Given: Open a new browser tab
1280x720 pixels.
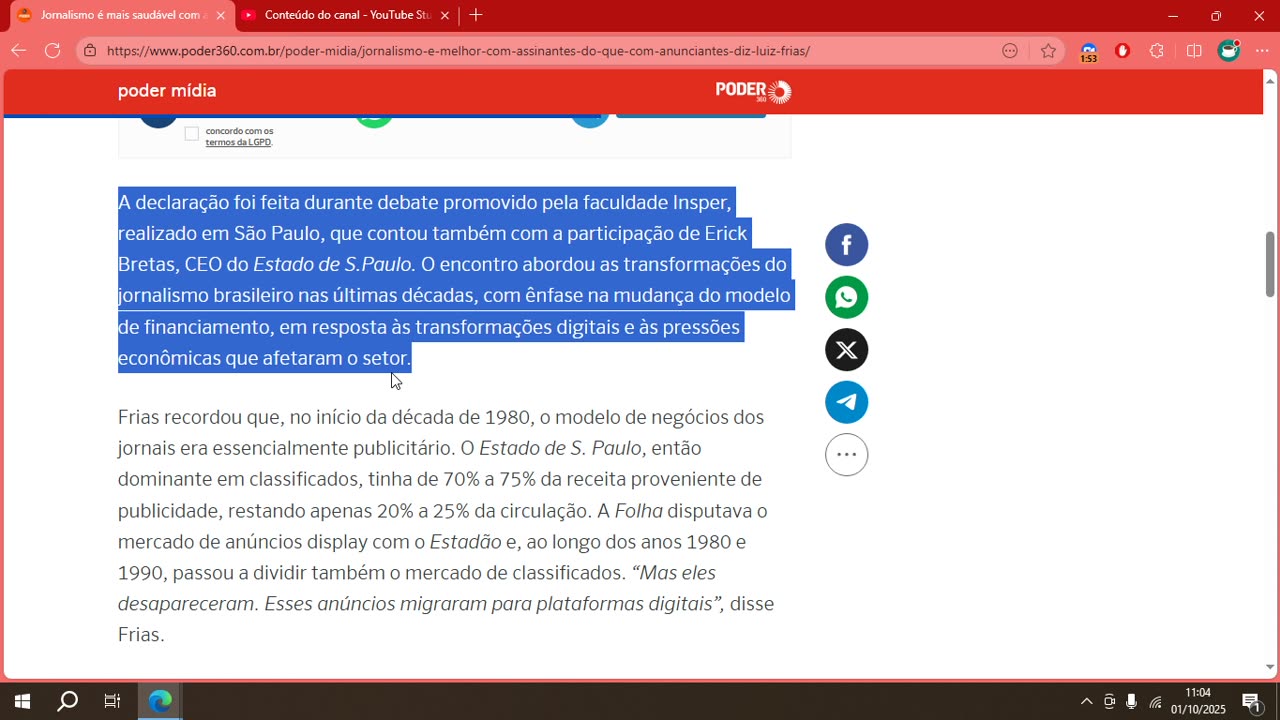Looking at the screenshot, I should point(476,15).
